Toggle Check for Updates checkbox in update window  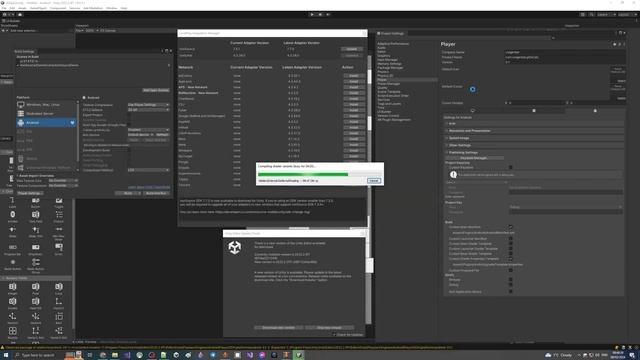coord(334,335)
